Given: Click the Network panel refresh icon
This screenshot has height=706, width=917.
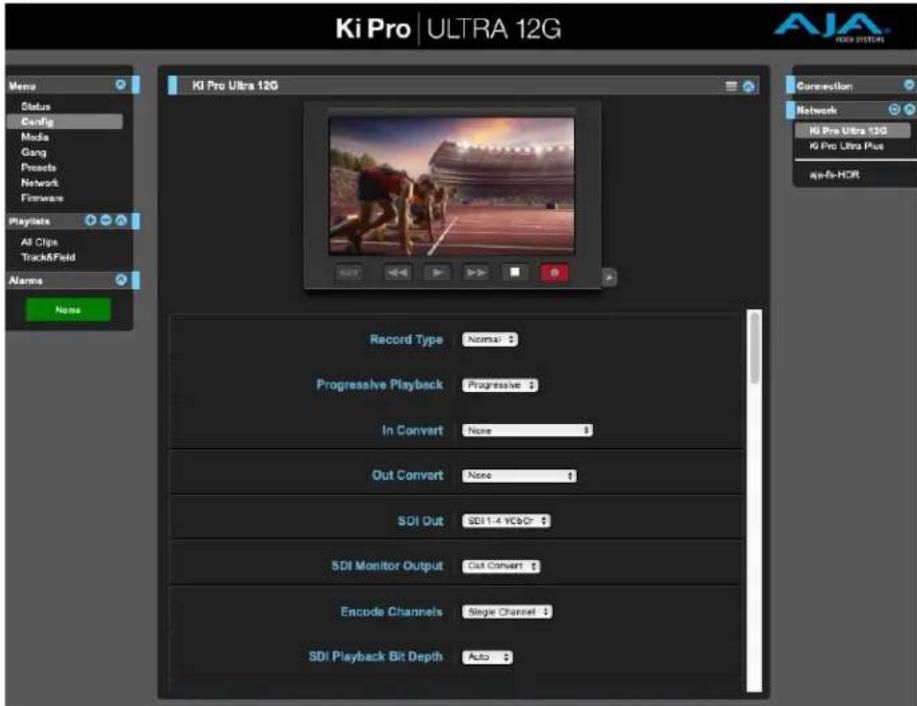Looking at the screenshot, I should click(894, 109).
